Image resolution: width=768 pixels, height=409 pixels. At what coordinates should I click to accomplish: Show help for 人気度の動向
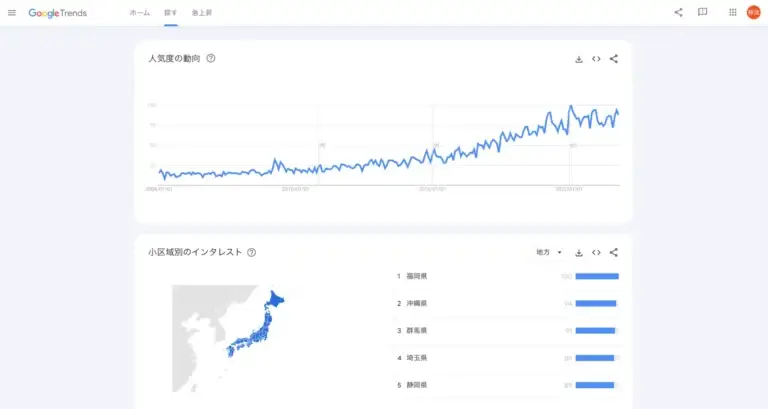point(211,59)
